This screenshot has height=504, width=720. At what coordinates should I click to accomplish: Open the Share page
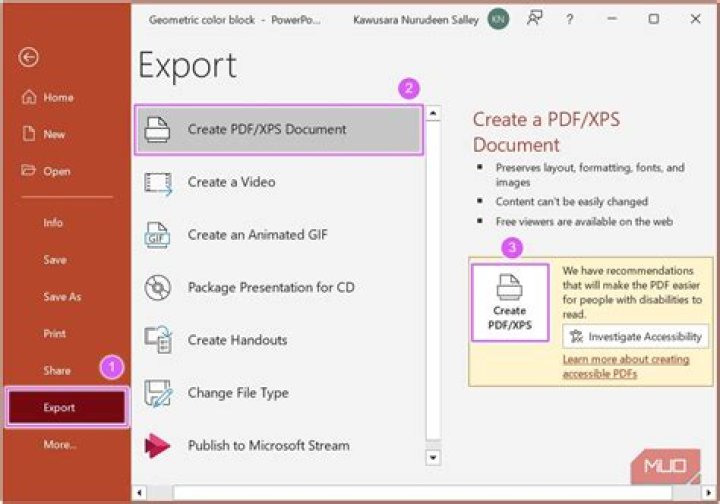click(x=56, y=370)
